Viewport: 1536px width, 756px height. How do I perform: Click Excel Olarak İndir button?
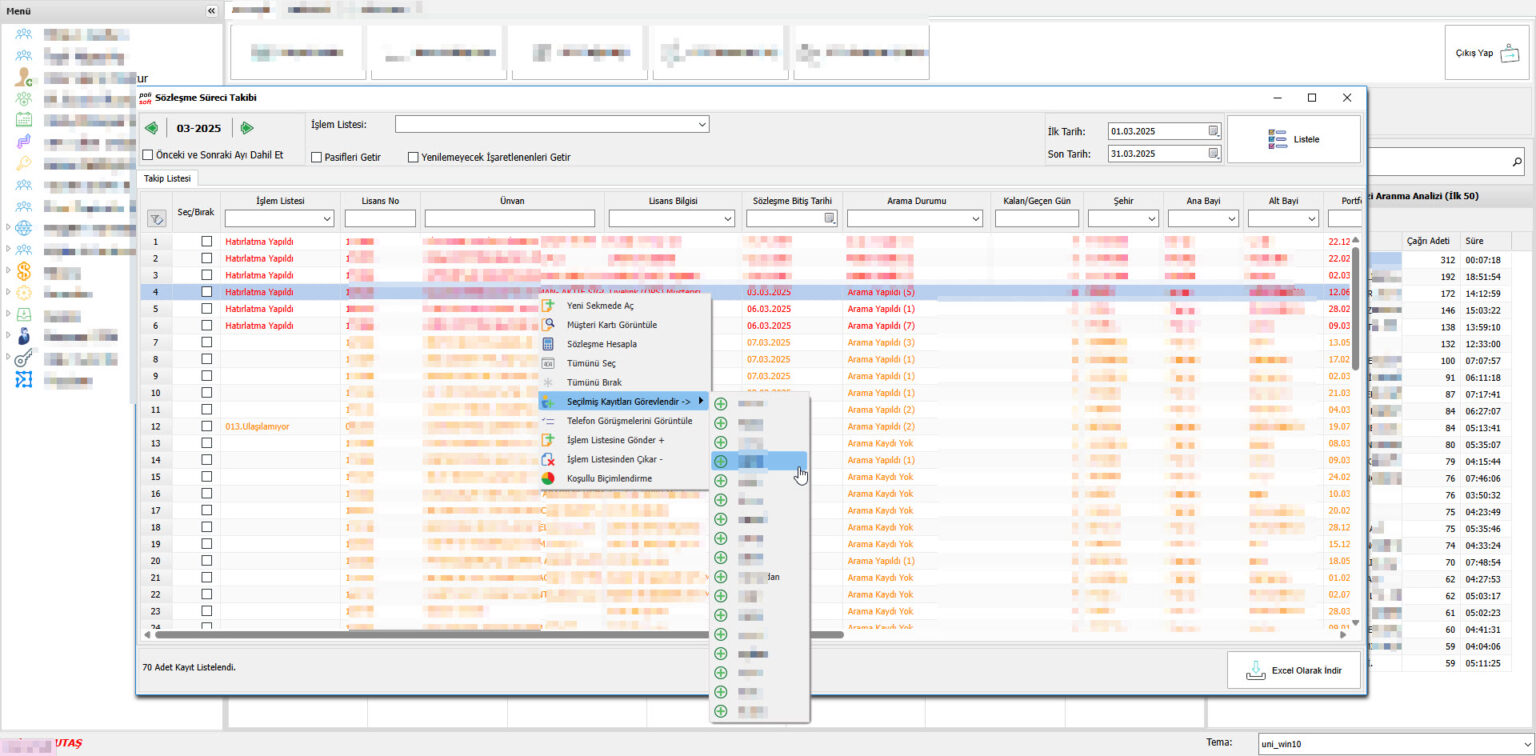1293,671
